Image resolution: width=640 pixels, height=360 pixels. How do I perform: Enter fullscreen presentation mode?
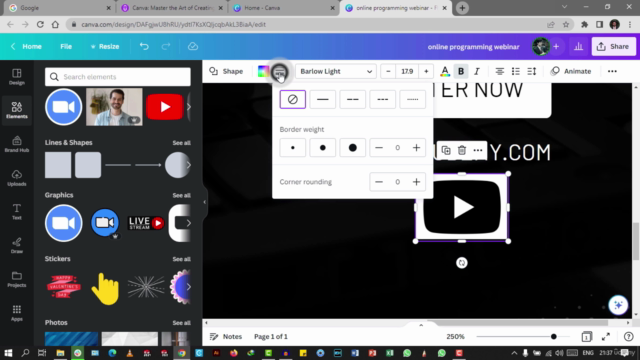(x=606, y=337)
